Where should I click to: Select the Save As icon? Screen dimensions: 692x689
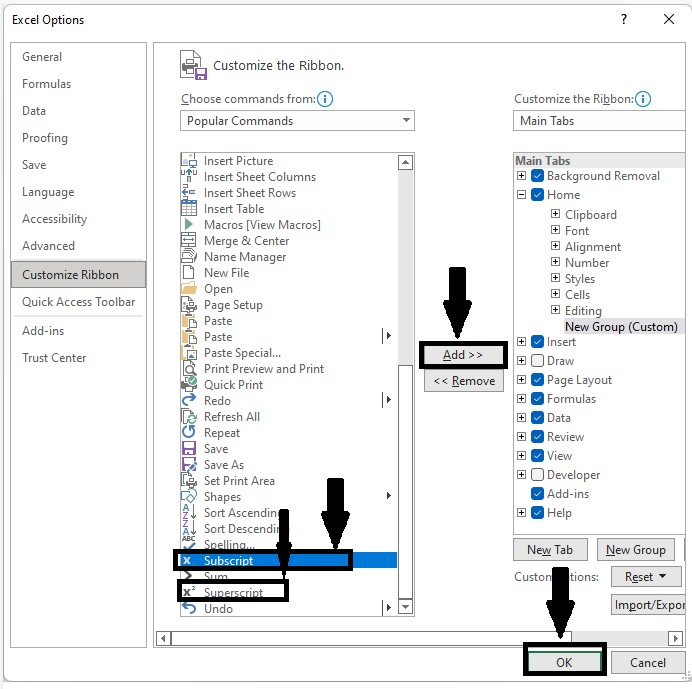tap(189, 464)
